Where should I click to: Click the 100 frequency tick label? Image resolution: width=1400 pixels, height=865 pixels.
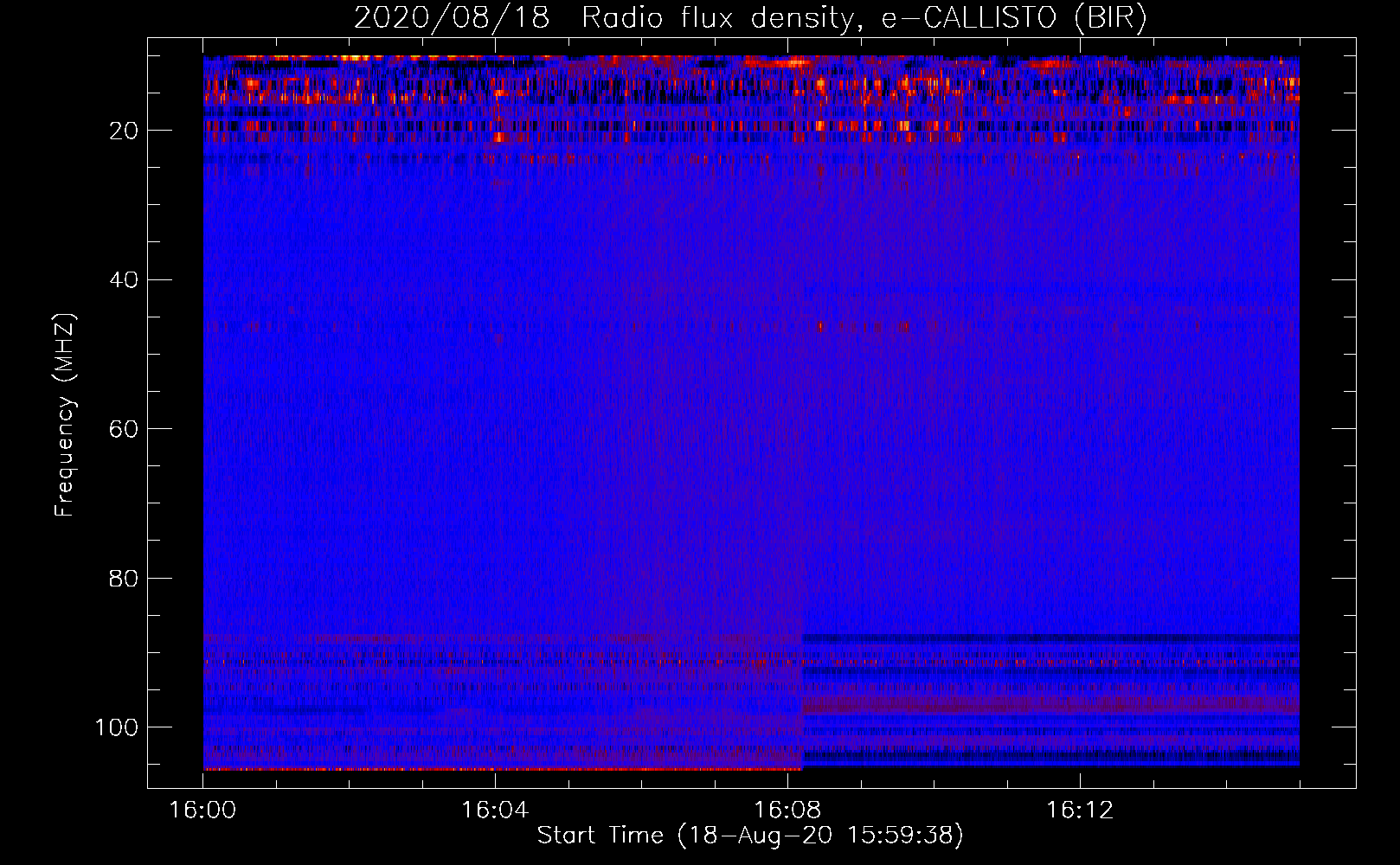117,727
